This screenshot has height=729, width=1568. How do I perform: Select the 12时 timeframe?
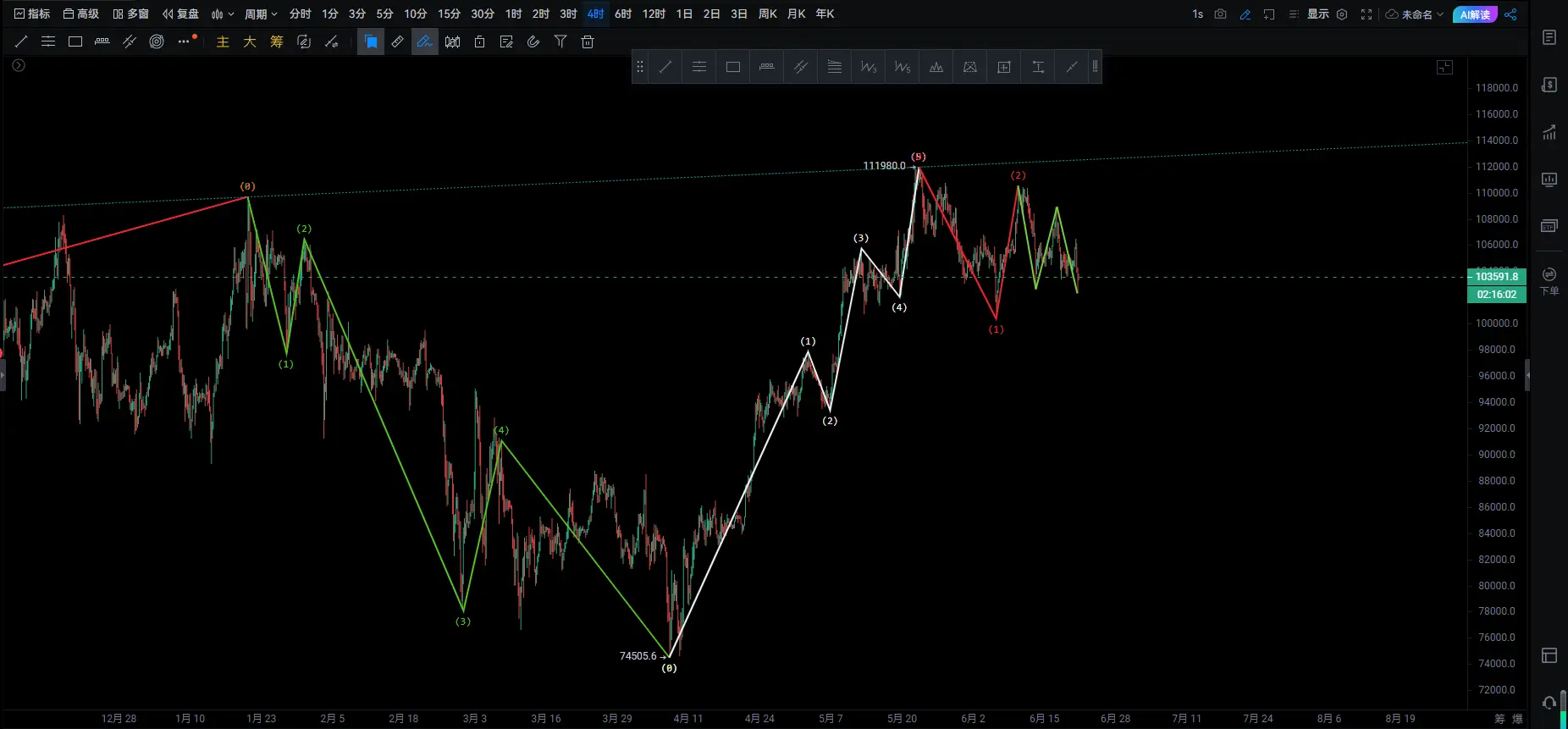point(654,14)
